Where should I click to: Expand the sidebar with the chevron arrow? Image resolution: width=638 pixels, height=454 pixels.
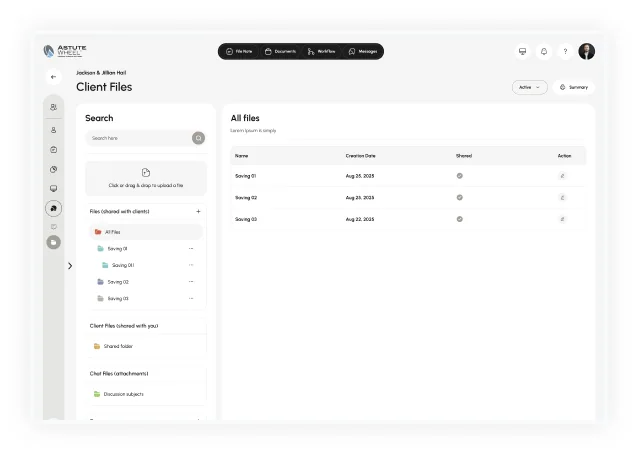pos(70,266)
